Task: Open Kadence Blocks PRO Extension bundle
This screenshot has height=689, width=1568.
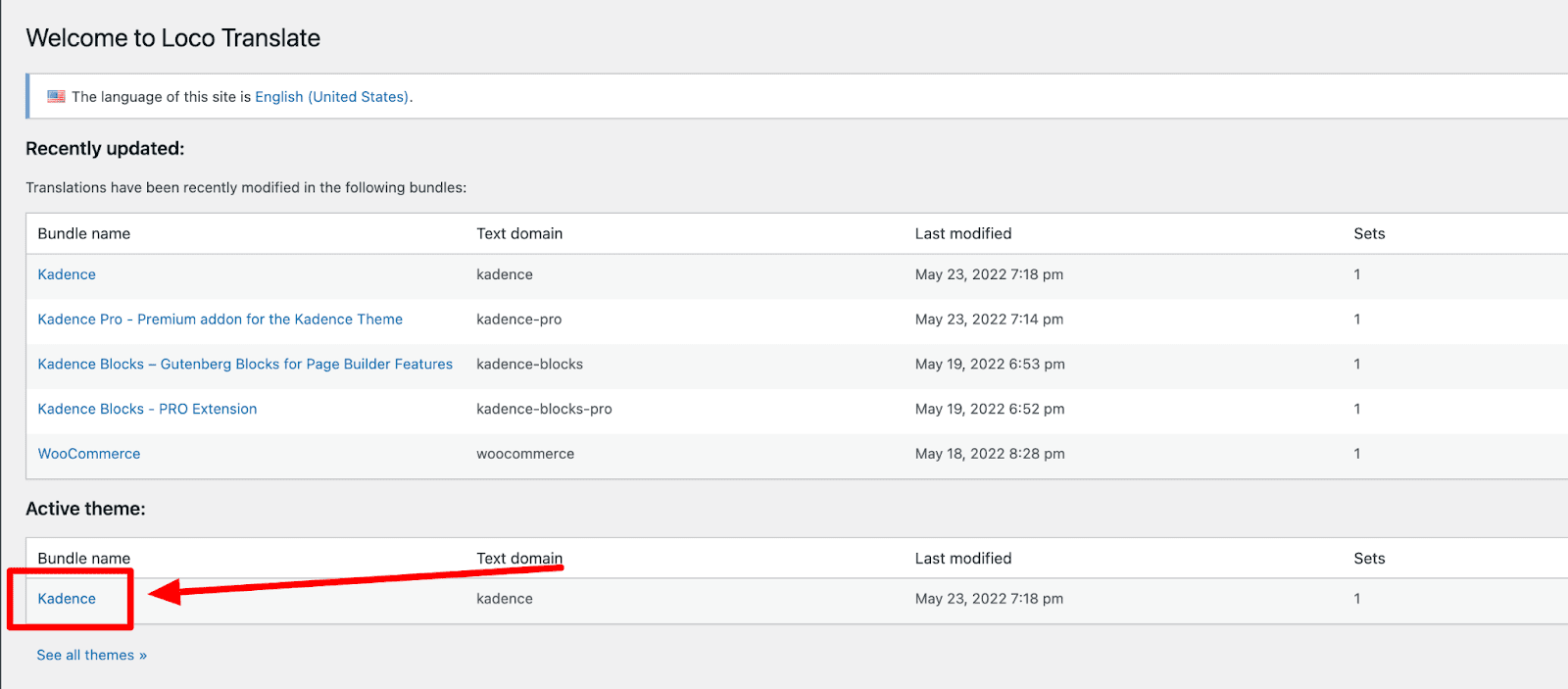Action: (147, 410)
